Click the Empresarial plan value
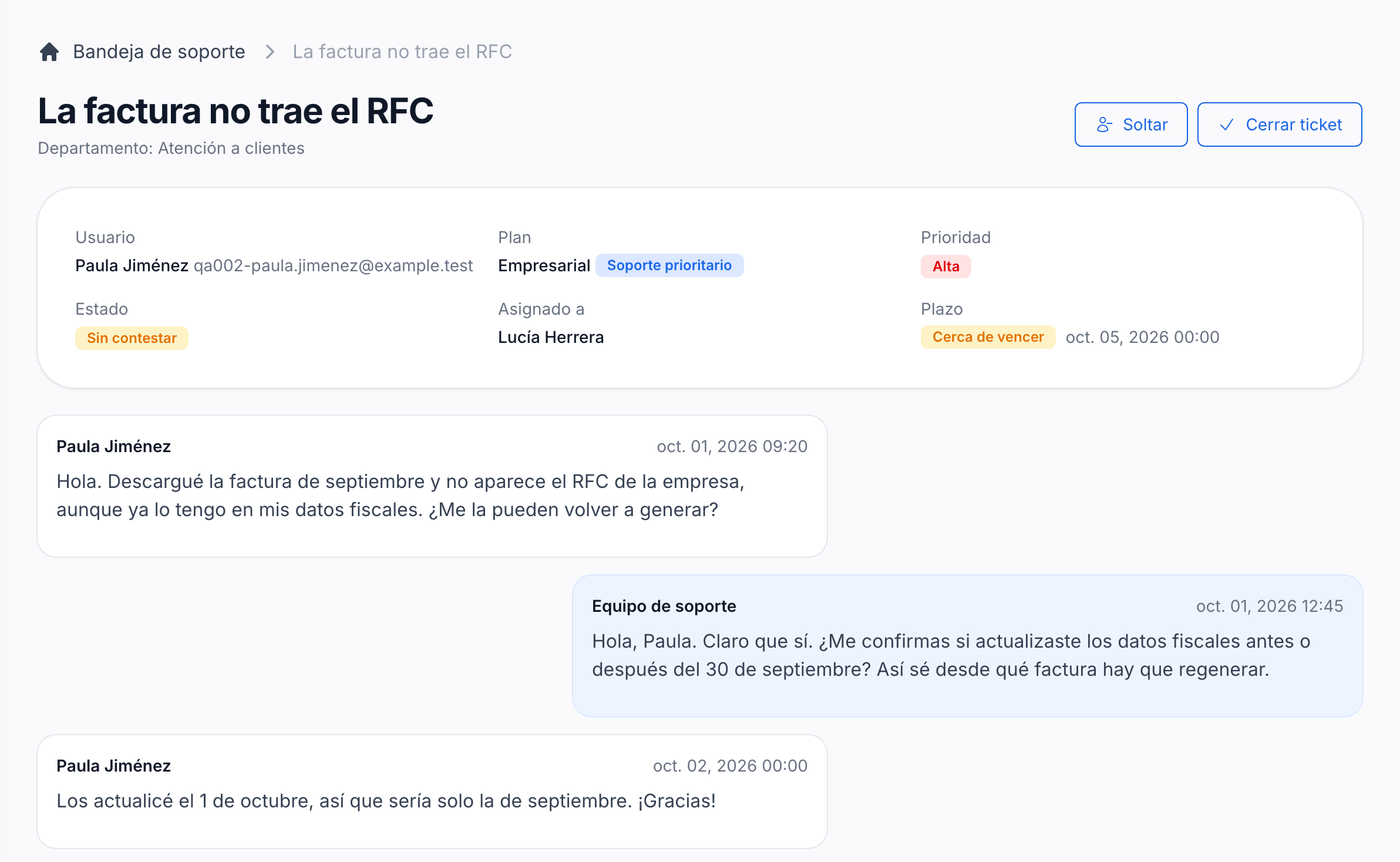This screenshot has width=1400, height=862. (544, 265)
